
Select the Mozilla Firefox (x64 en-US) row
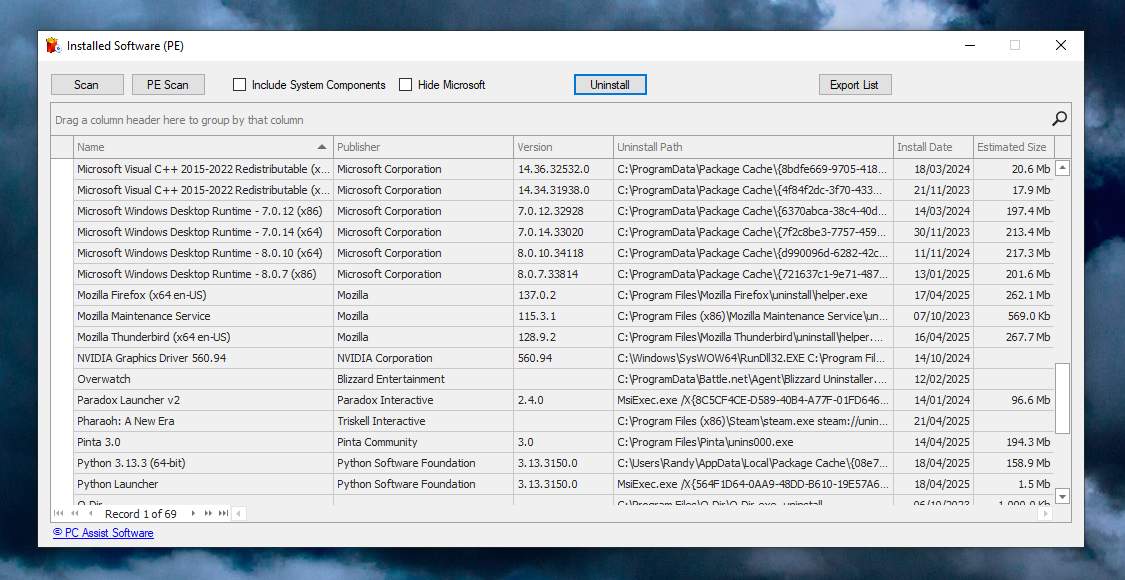(564, 295)
